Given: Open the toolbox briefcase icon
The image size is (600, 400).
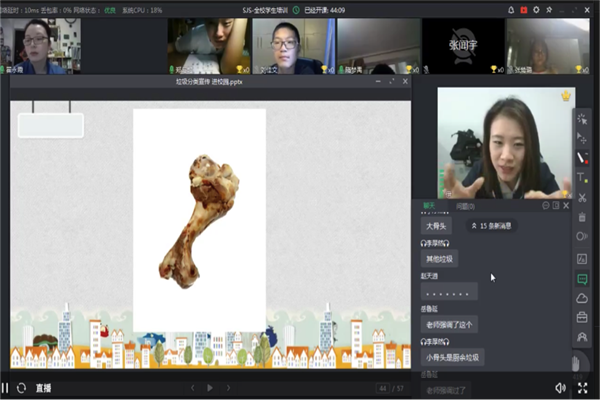Looking at the screenshot, I should click(x=582, y=317).
